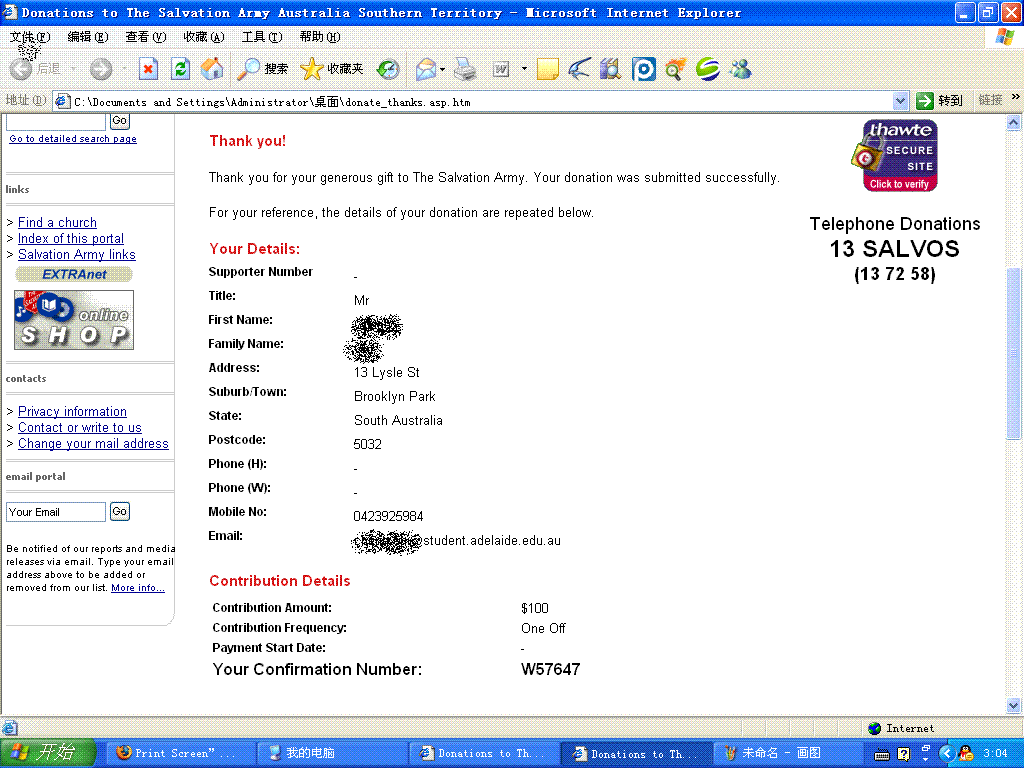Click the vertical scrollbar down arrow
1024x768 pixels.
[x=1014, y=706]
